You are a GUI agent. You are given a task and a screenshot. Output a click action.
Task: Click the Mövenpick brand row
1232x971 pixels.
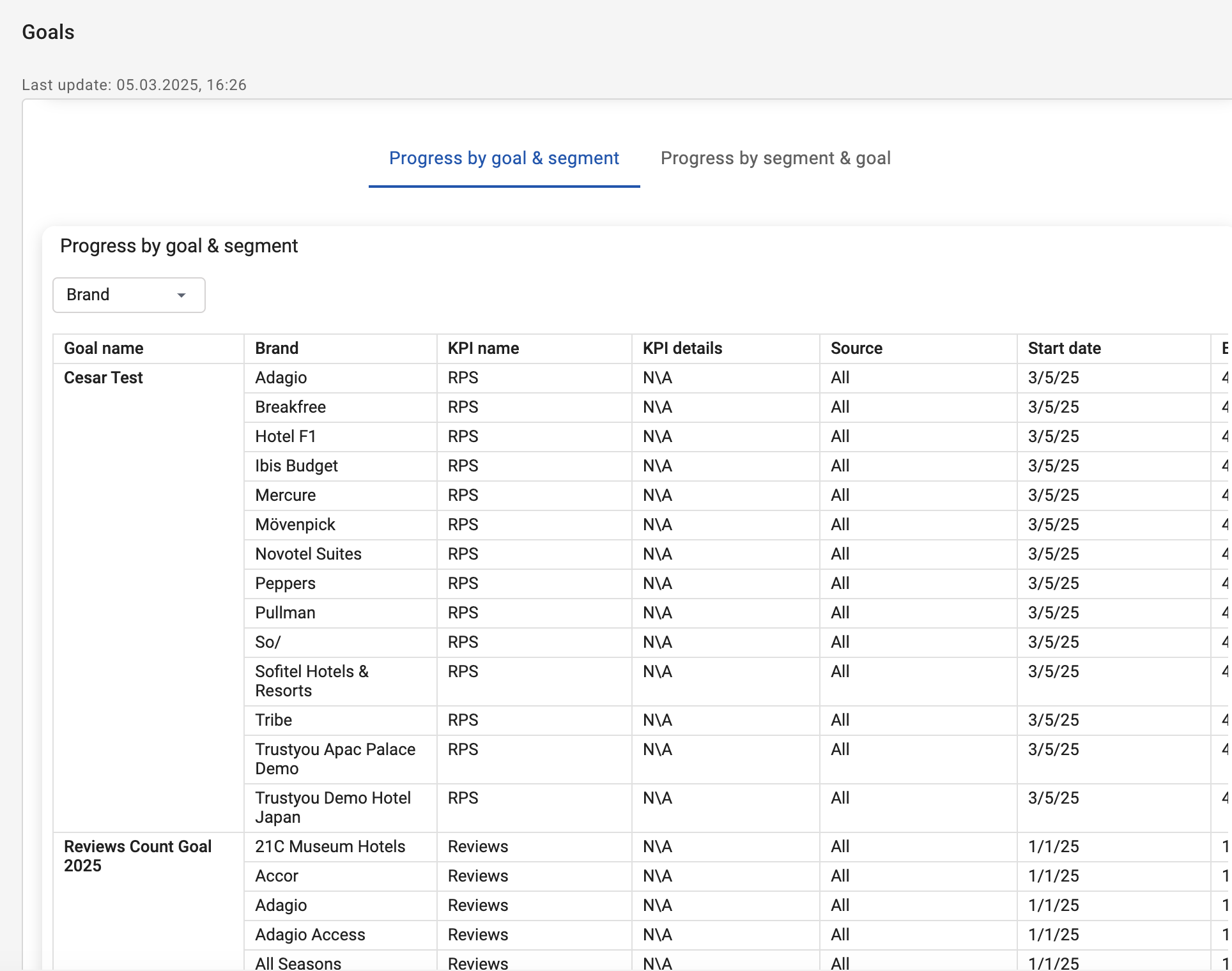click(295, 524)
